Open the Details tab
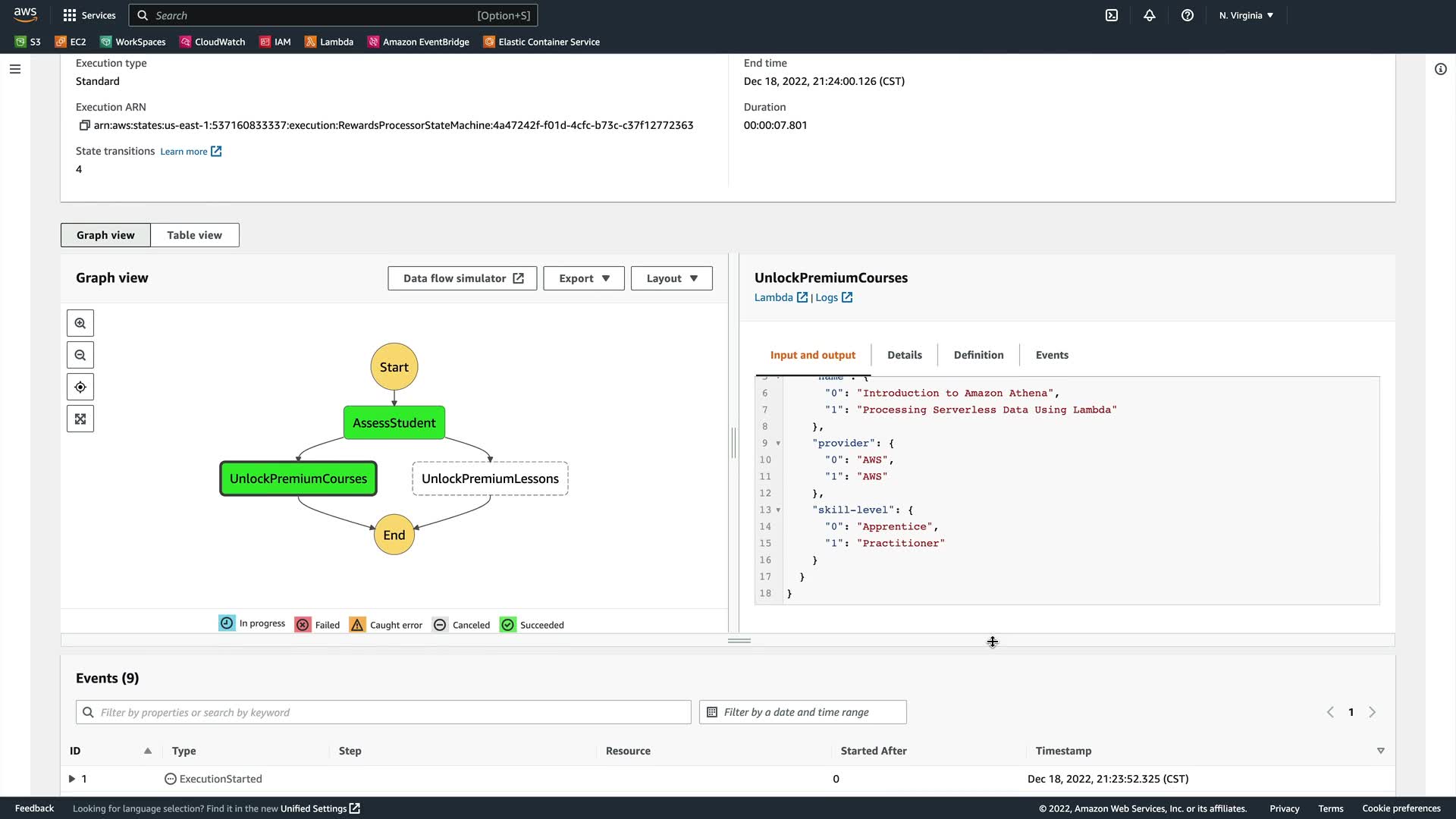Image resolution: width=1456 pixels, height=819 pixels. pos(905,355)
